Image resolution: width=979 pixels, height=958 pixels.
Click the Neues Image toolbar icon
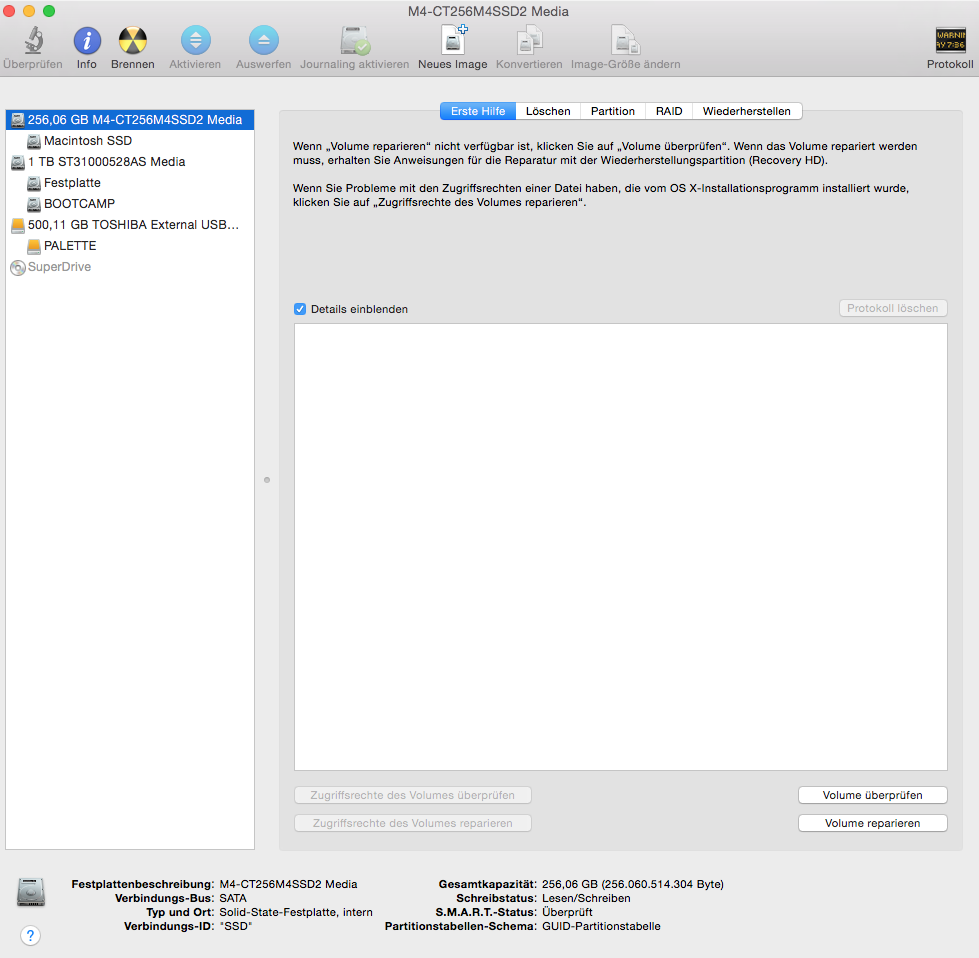[x=453, y=41]
